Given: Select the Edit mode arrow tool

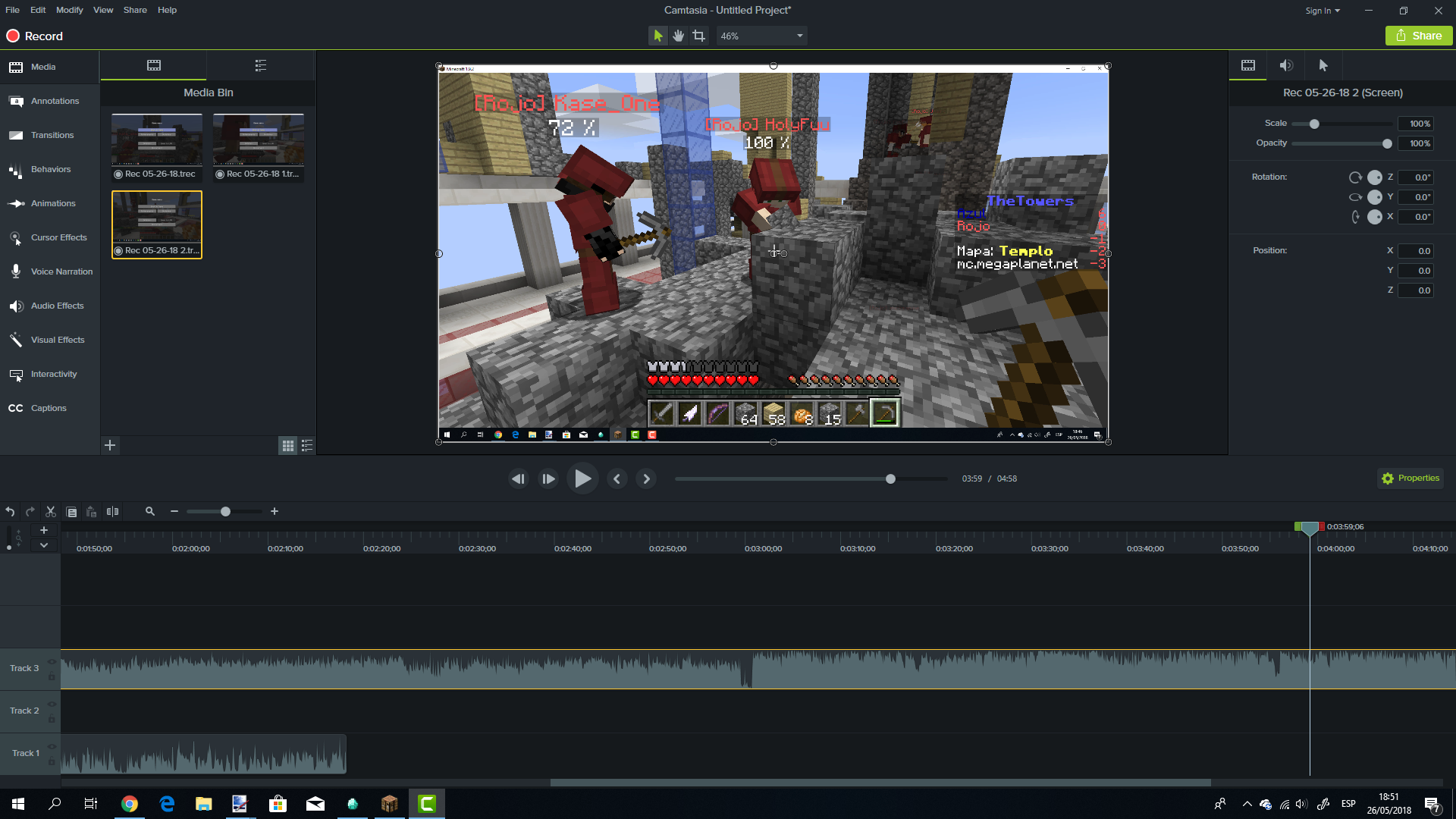Looking at the screenshot, I should pyautogui.click(x=657, y=36).
